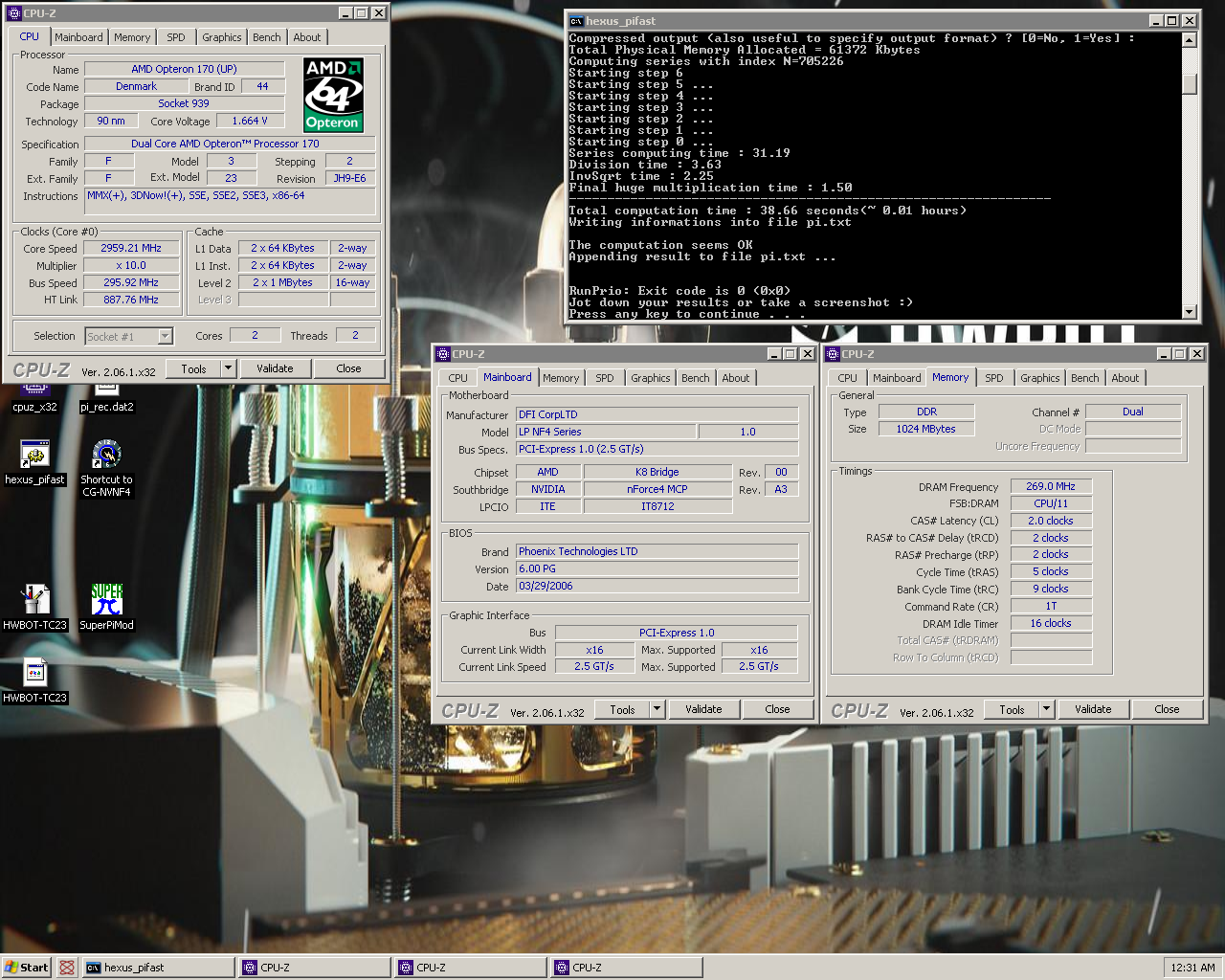Open Tools dropdown arrow in Memory window

1046,710
